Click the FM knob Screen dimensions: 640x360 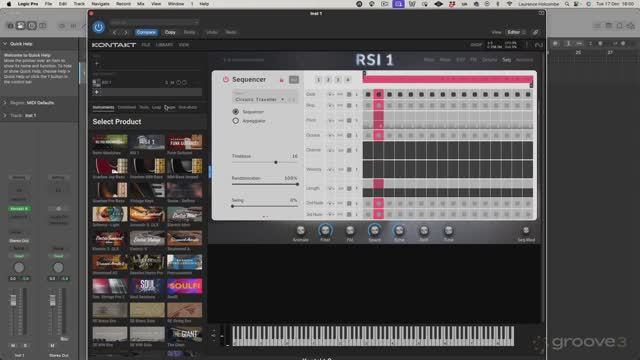pyautogui.click(x=350, y=231)
